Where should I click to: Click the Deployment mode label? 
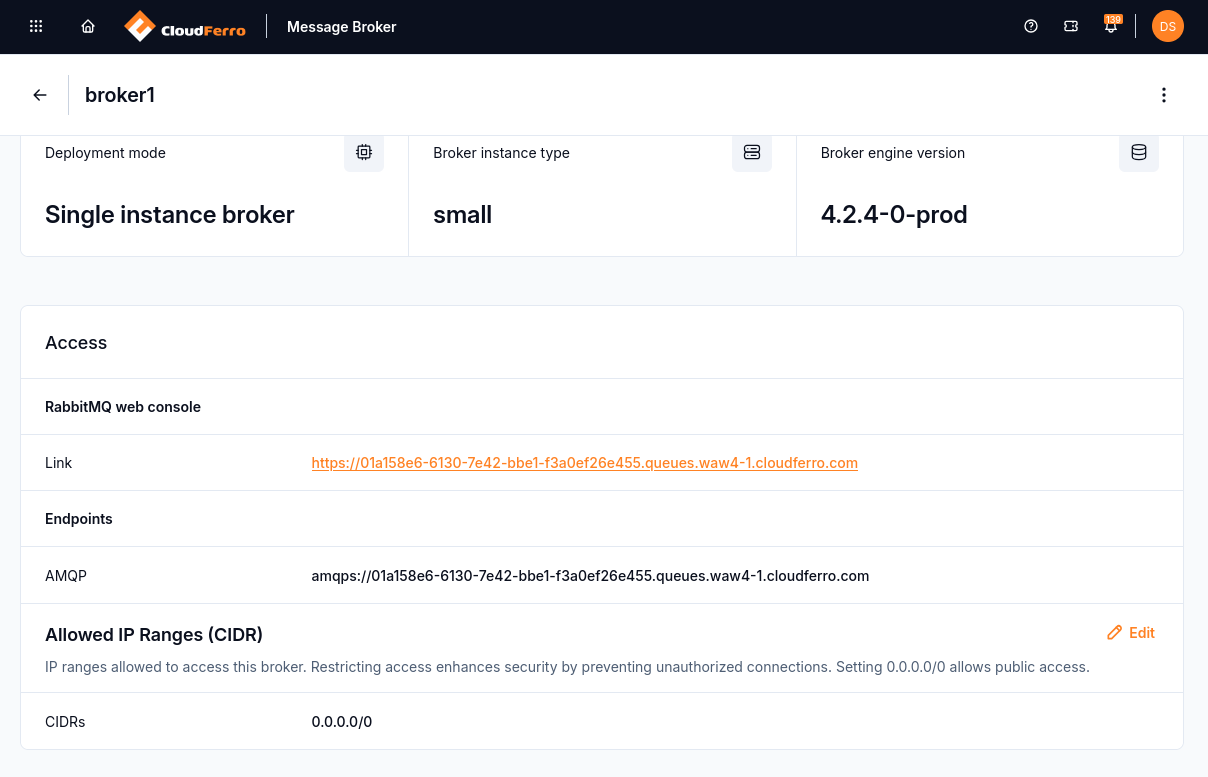click(x=105, y=153)
